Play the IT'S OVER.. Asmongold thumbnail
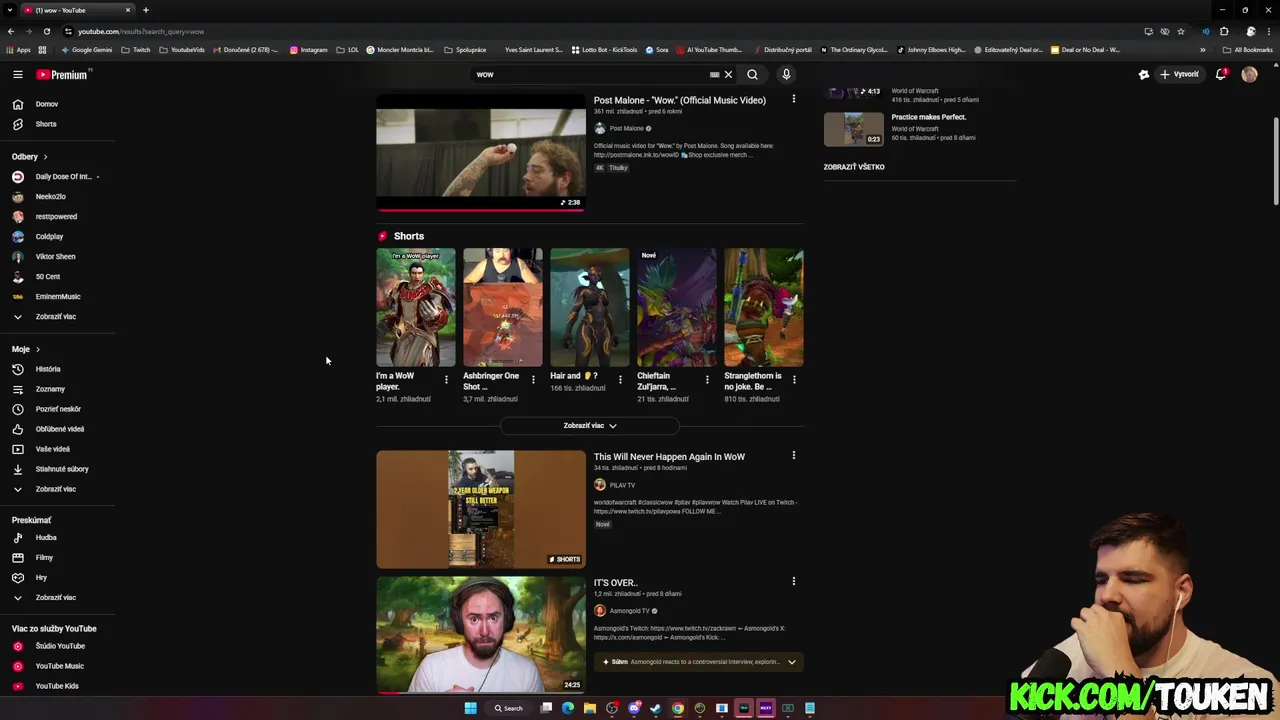1280x720 pixels. [481, 634]
